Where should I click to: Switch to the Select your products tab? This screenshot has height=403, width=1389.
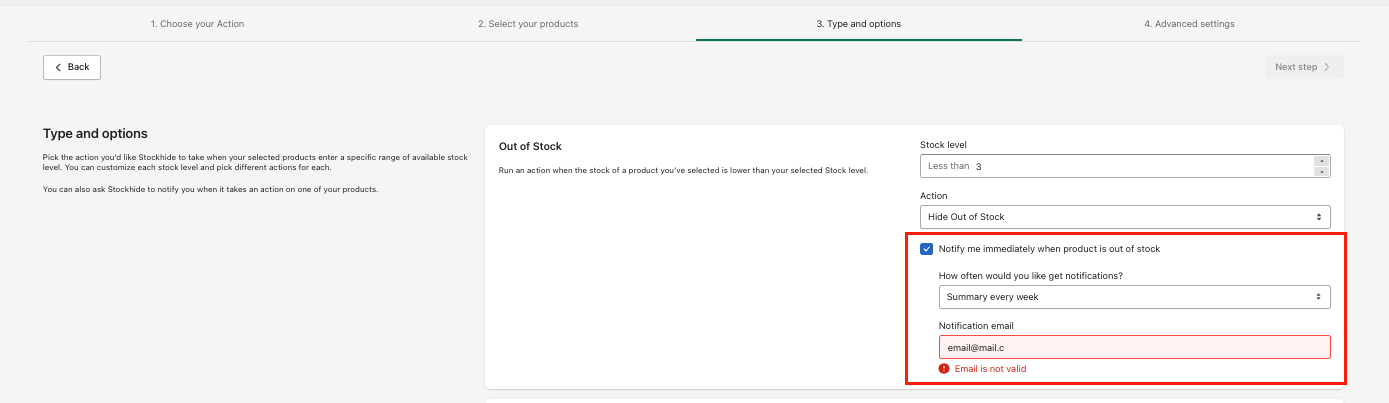(x=527, y=24)
